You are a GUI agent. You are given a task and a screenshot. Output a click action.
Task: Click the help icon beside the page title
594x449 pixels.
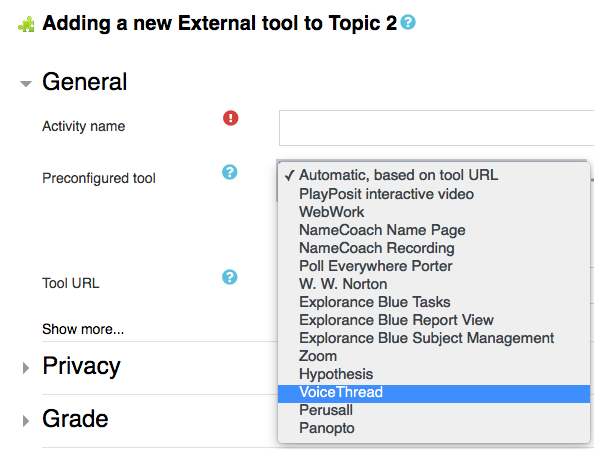point(408,22)
